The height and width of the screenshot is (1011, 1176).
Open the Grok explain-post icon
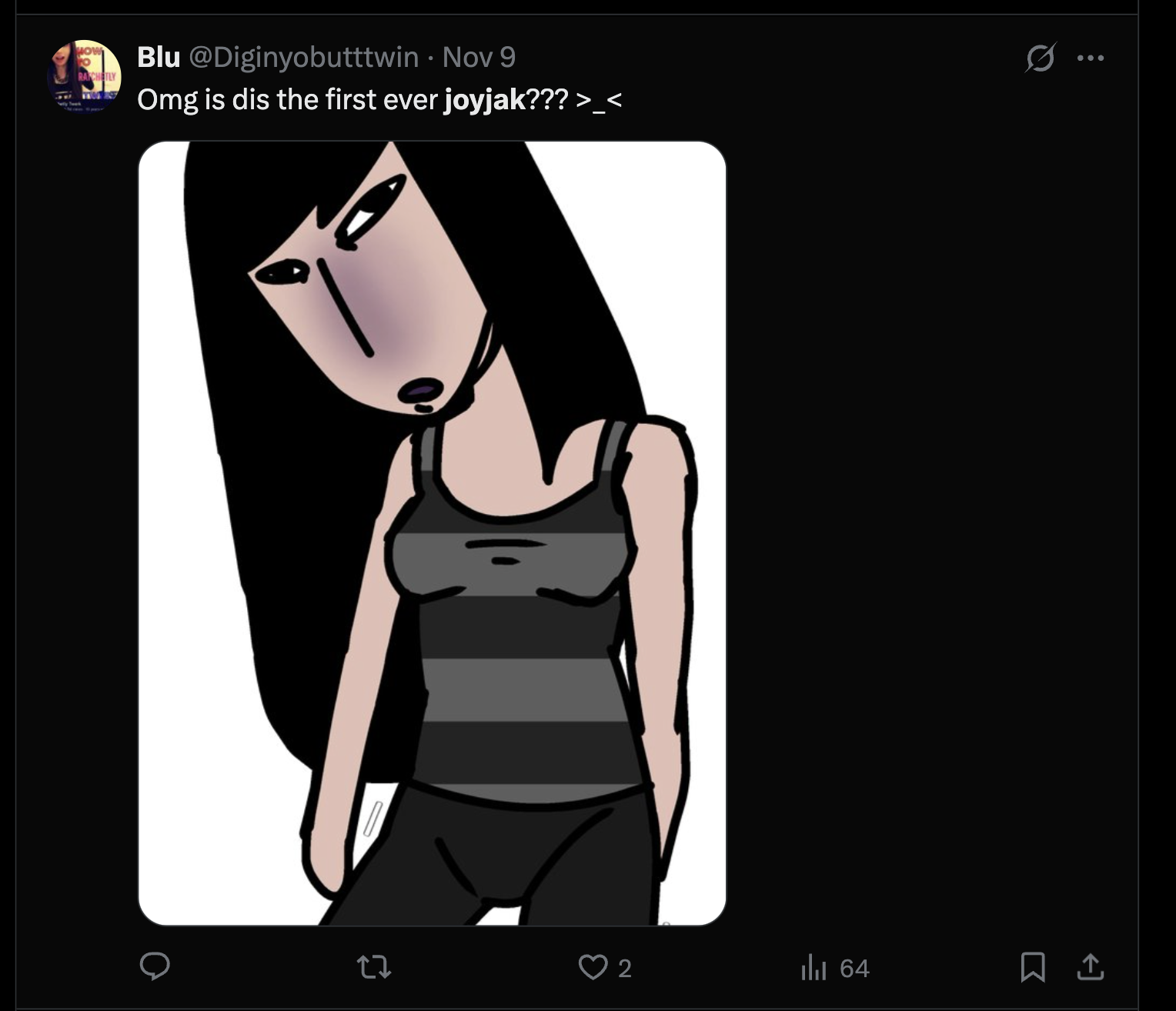point(1040,58)
